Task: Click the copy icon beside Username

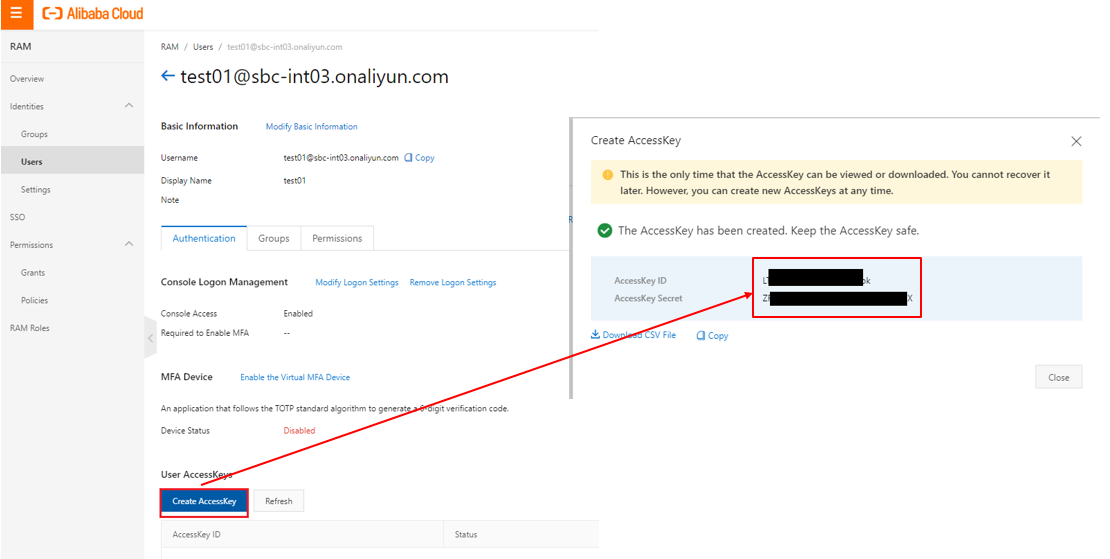Action: pos(408,158)
